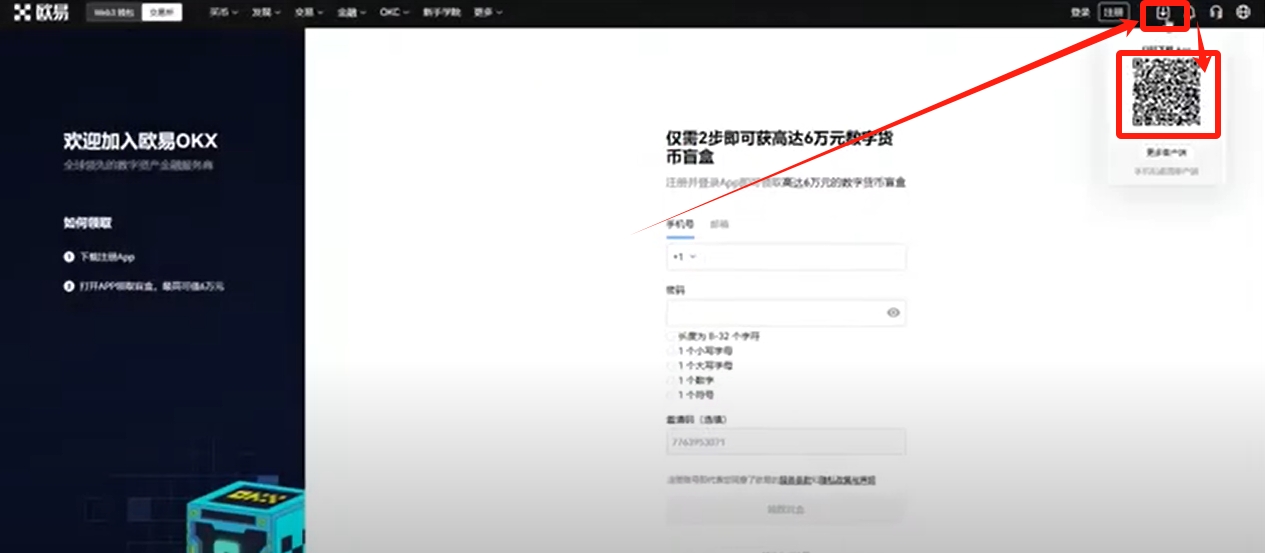Expand the 发现 menu

coord(265,12)
